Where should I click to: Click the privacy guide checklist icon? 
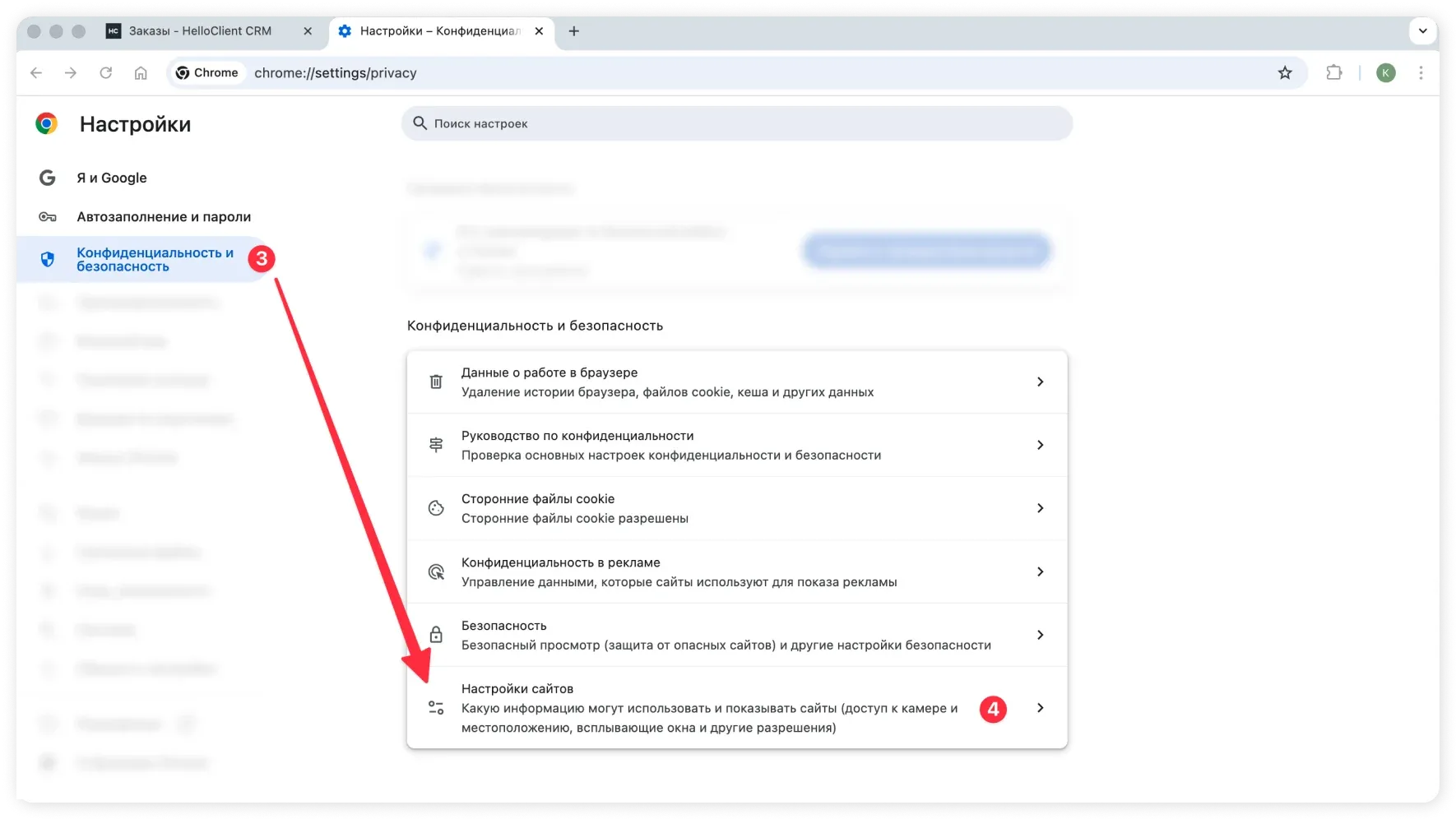(x=436, y=445)
